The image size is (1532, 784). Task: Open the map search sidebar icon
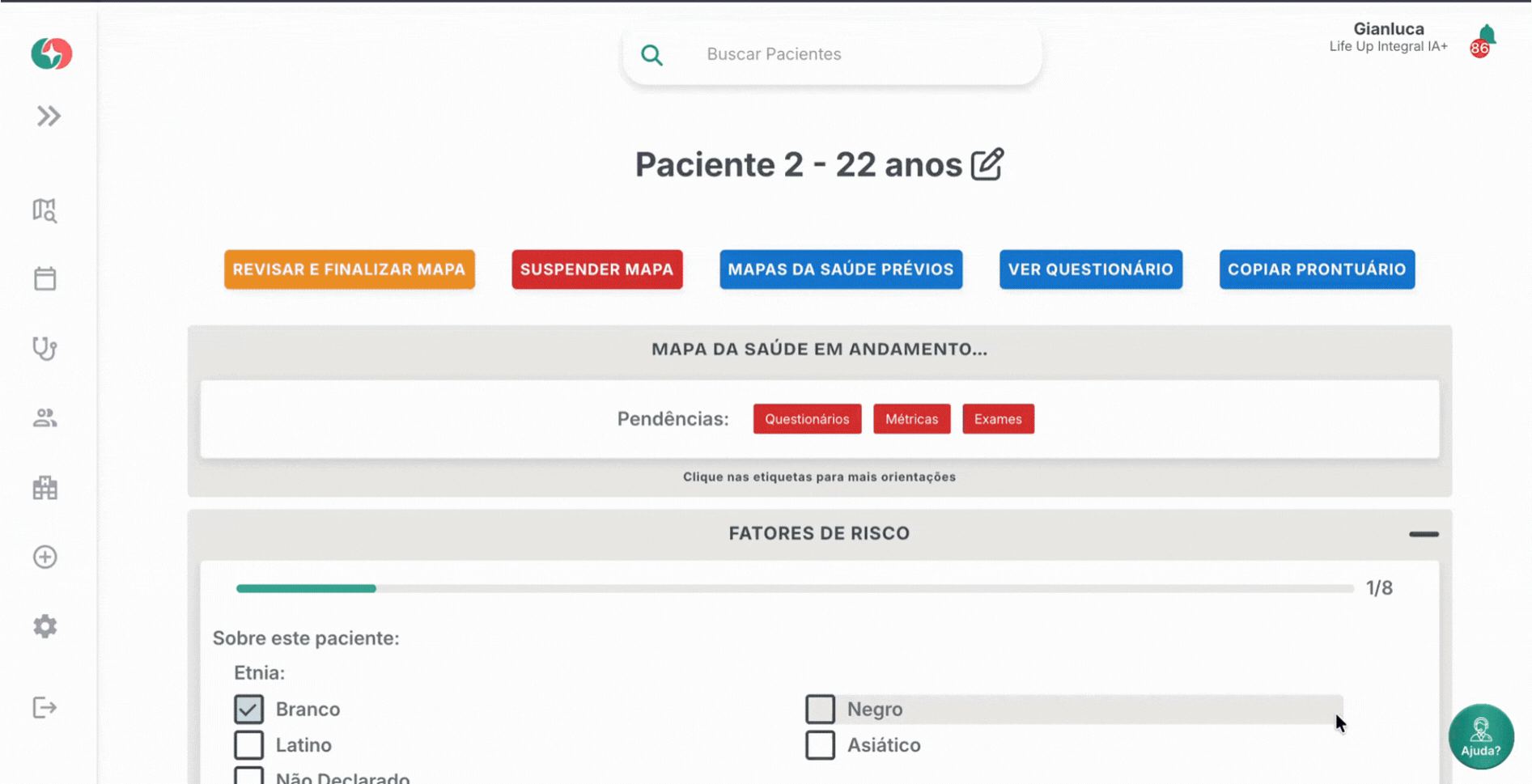click(x=45, y=210)
